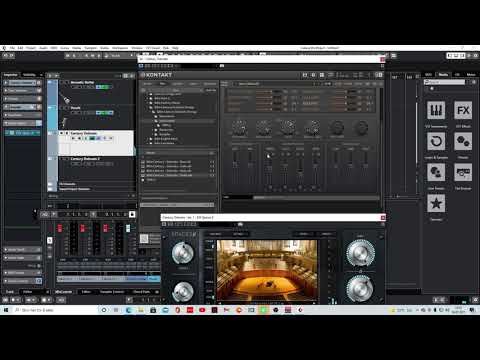Open the Help menu
The width and height of the screenshot is (480, 360).
(175, 48)
